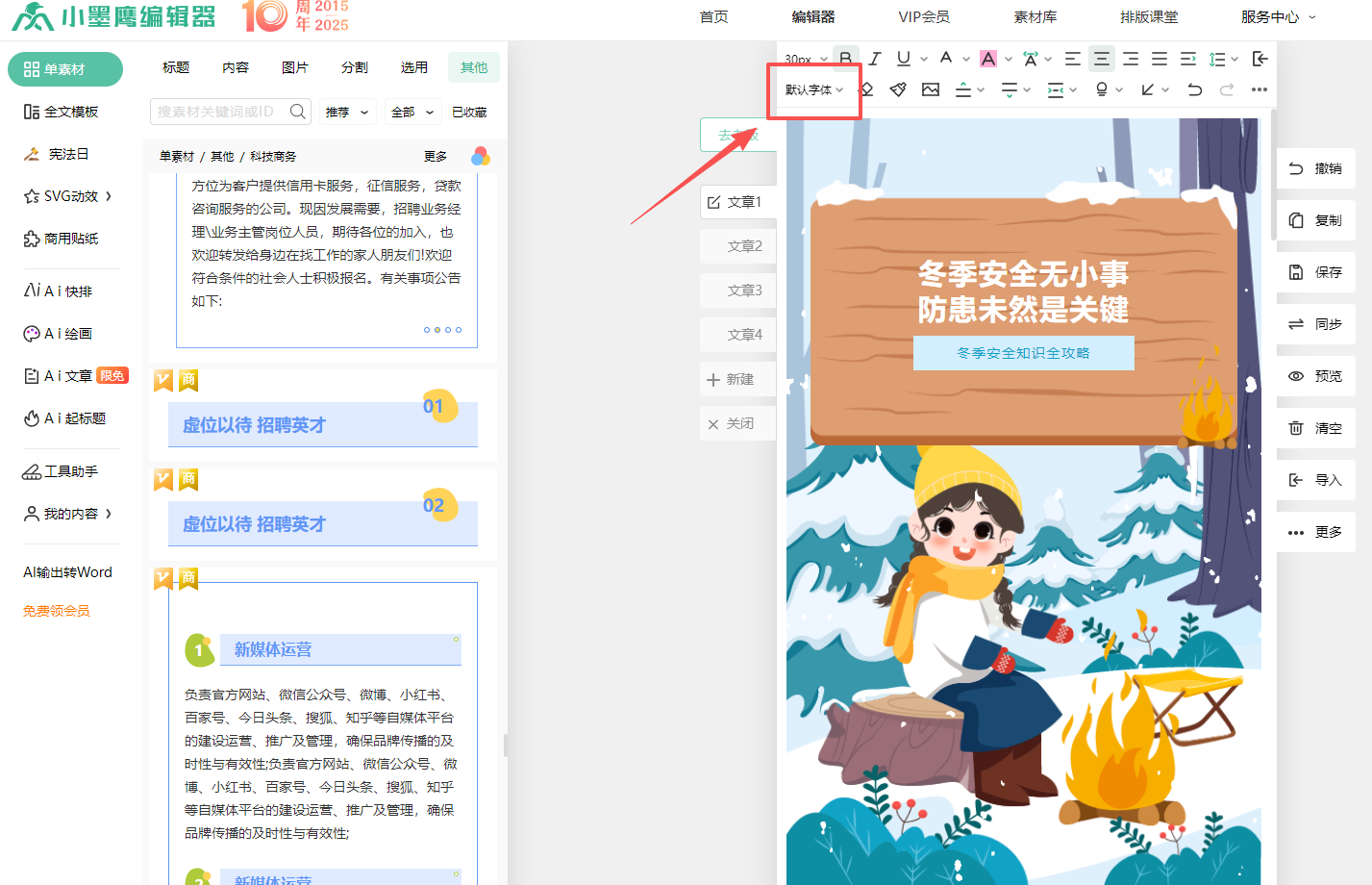
Task: Expand the 全部 filter dropdown
Action: pyautogui.click(x=412, y=113)
